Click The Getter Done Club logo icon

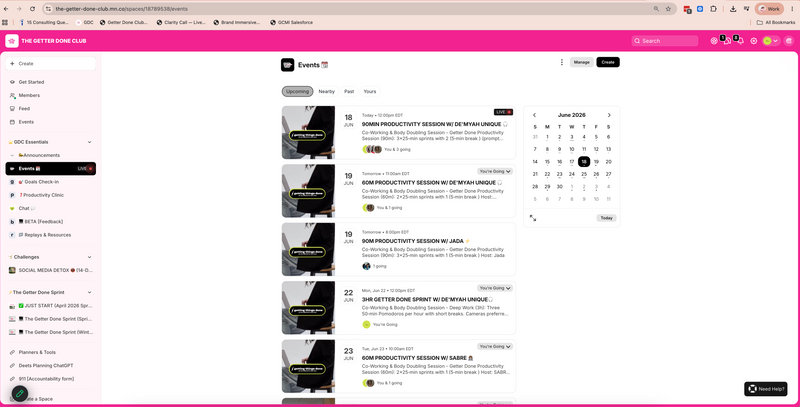pyautogui.click(x=12, y=41)
